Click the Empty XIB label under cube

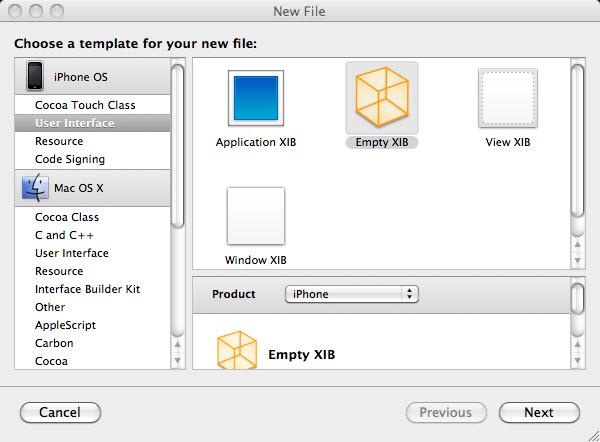[x=382, y=142]
